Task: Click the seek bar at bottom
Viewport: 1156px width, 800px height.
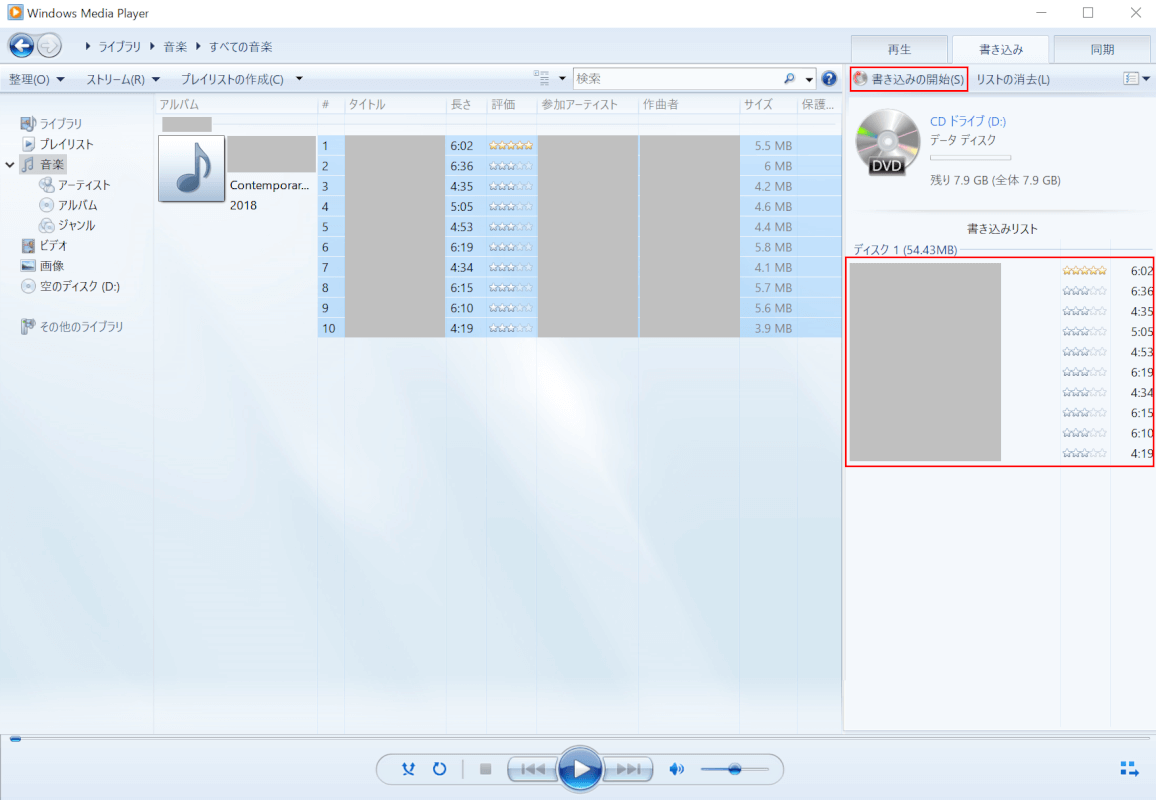Action: coord(581,738)
